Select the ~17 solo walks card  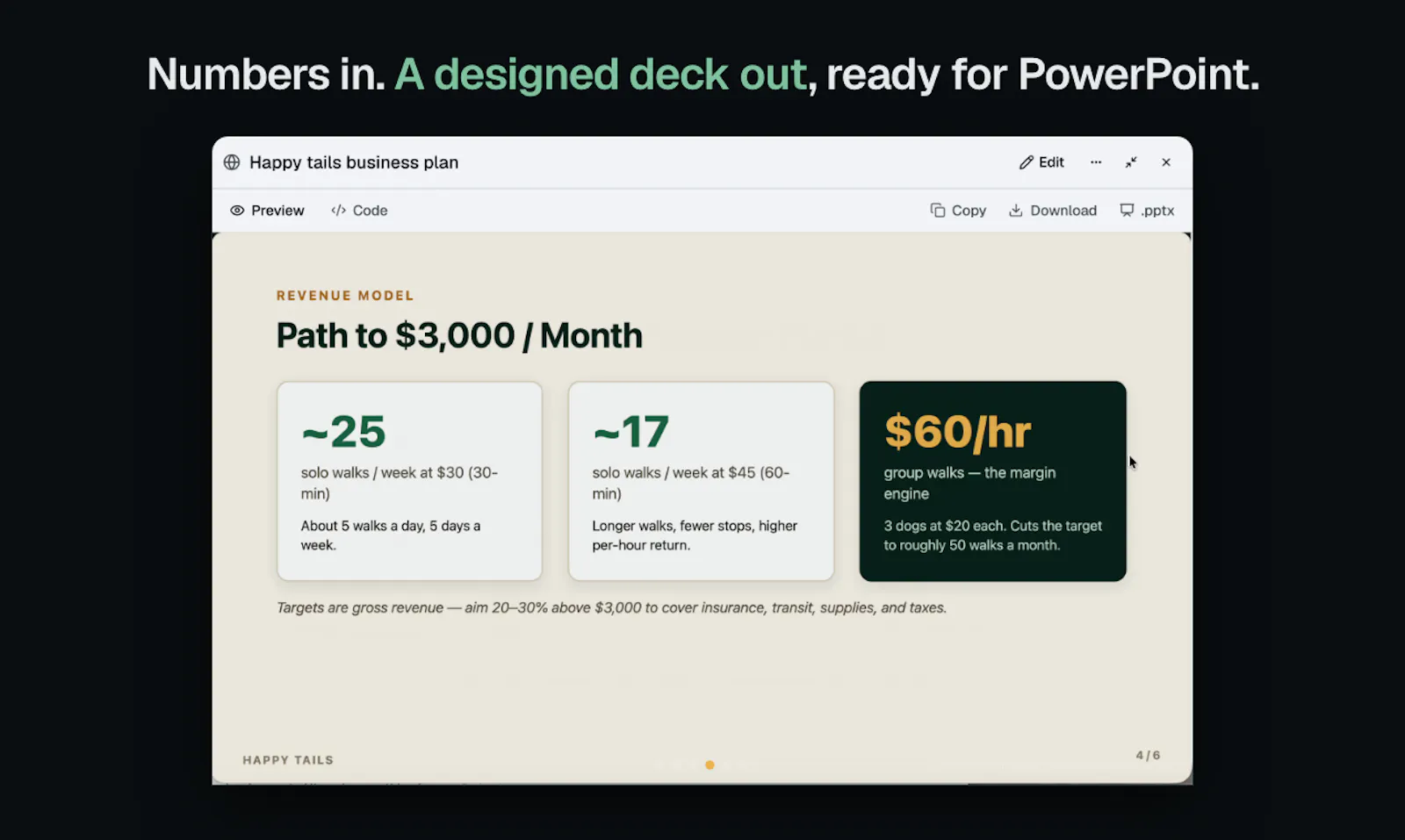pos(701,481)
